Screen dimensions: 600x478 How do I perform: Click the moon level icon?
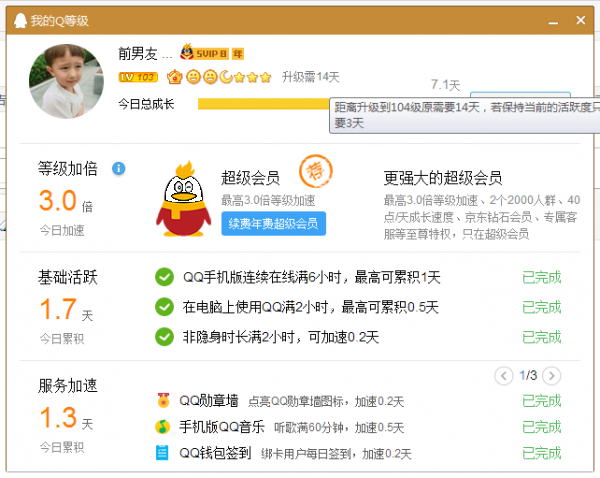pyautogui.click(x=226, y=77)
